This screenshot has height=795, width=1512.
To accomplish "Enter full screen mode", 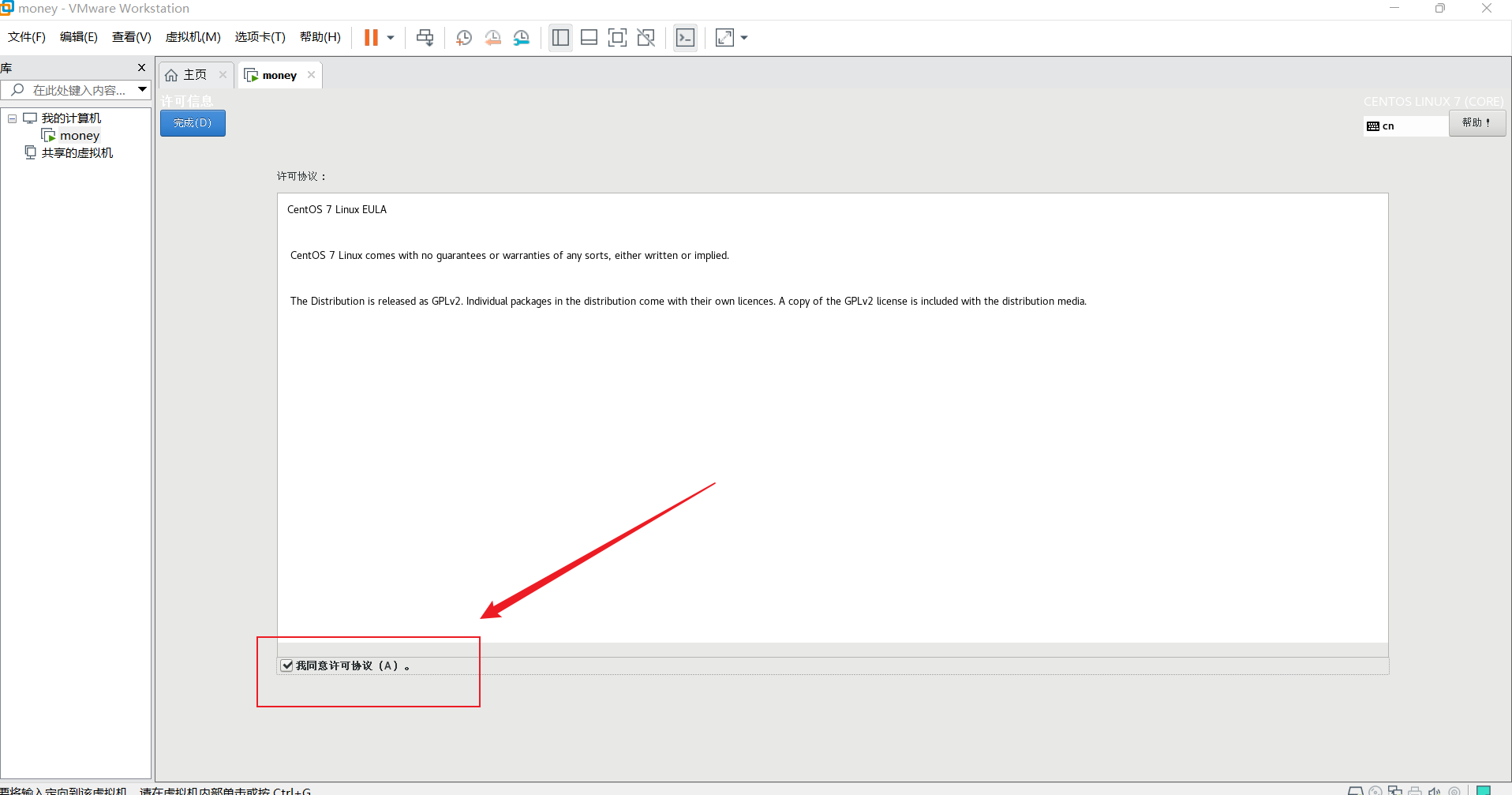I will click(617, 37).
